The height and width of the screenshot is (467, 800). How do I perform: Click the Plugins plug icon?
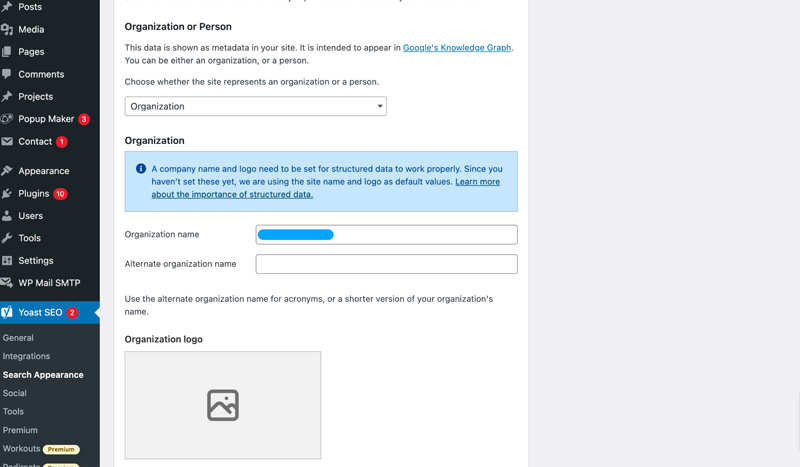point(7,193)
